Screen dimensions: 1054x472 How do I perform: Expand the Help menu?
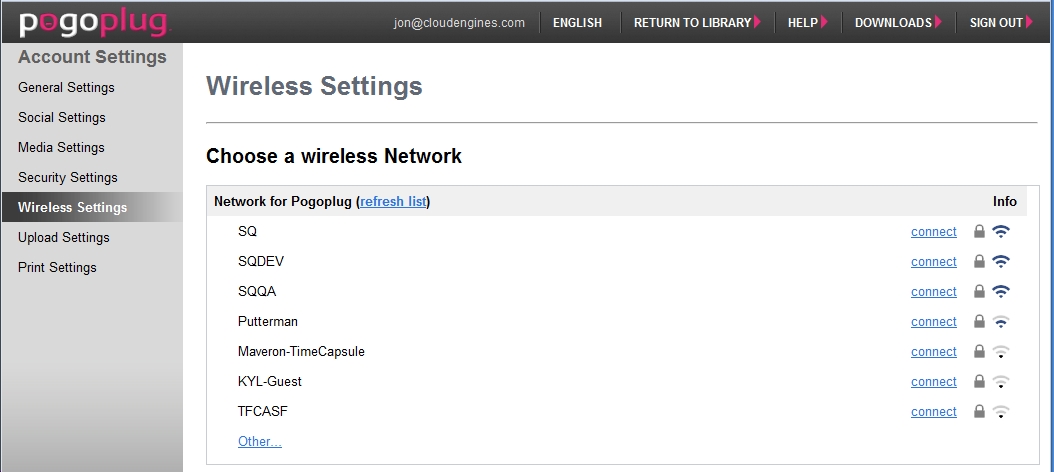point(807,23)
